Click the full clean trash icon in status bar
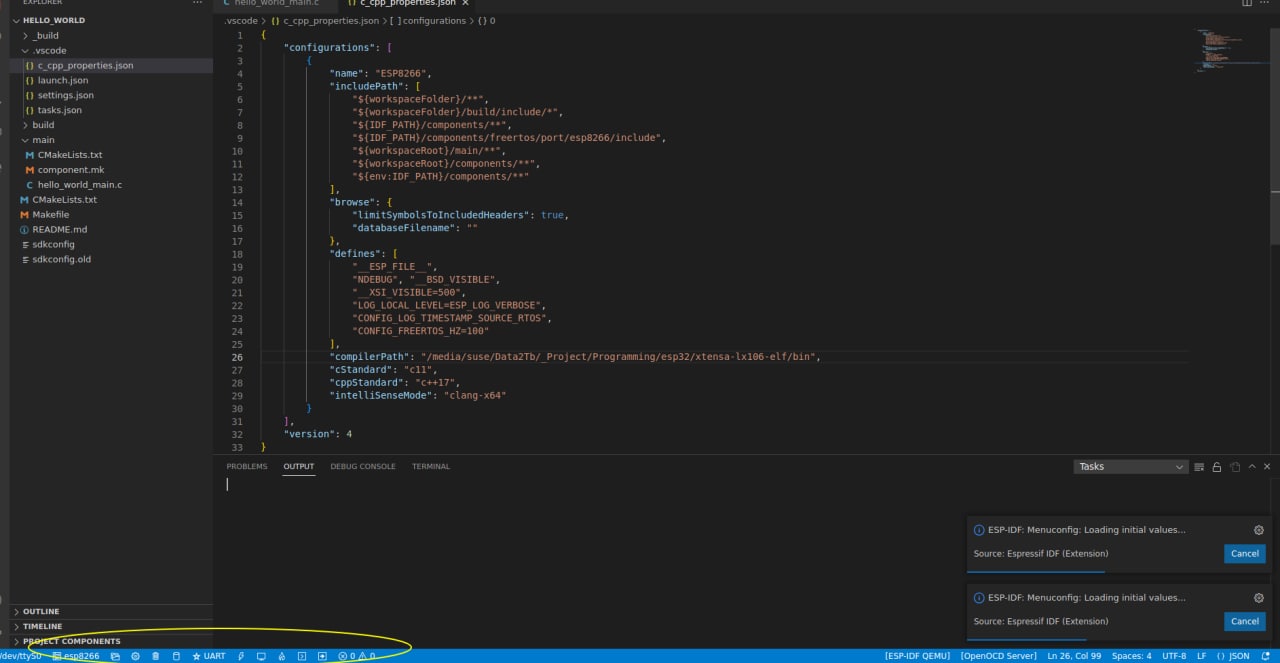 155,656
